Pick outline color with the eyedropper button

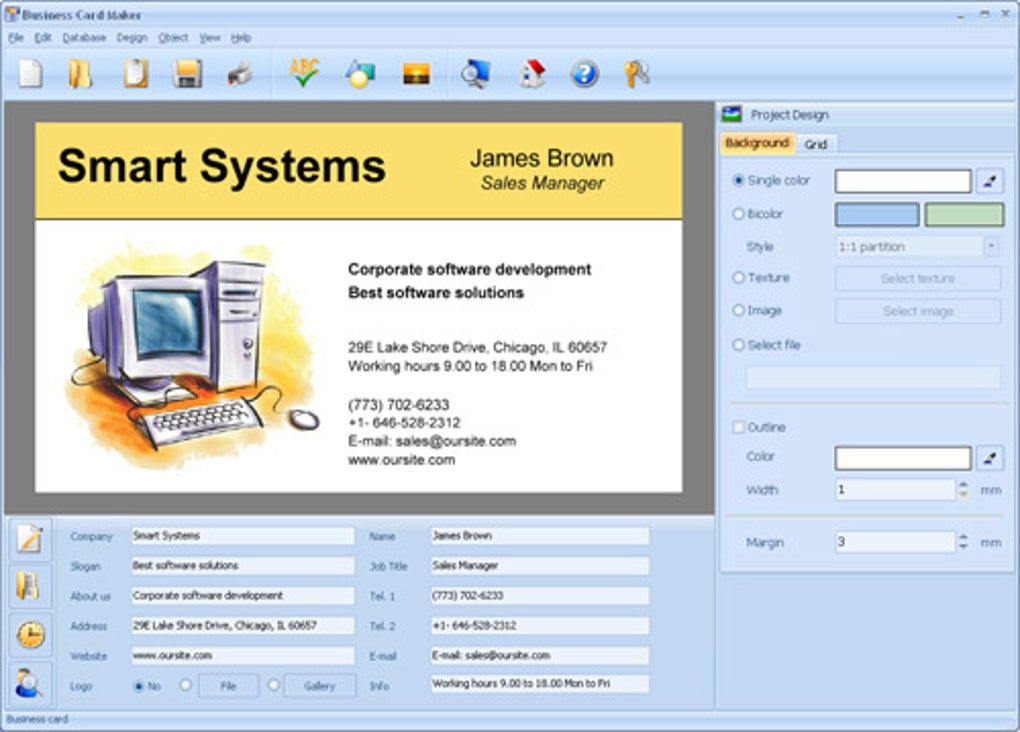(989, 457)
